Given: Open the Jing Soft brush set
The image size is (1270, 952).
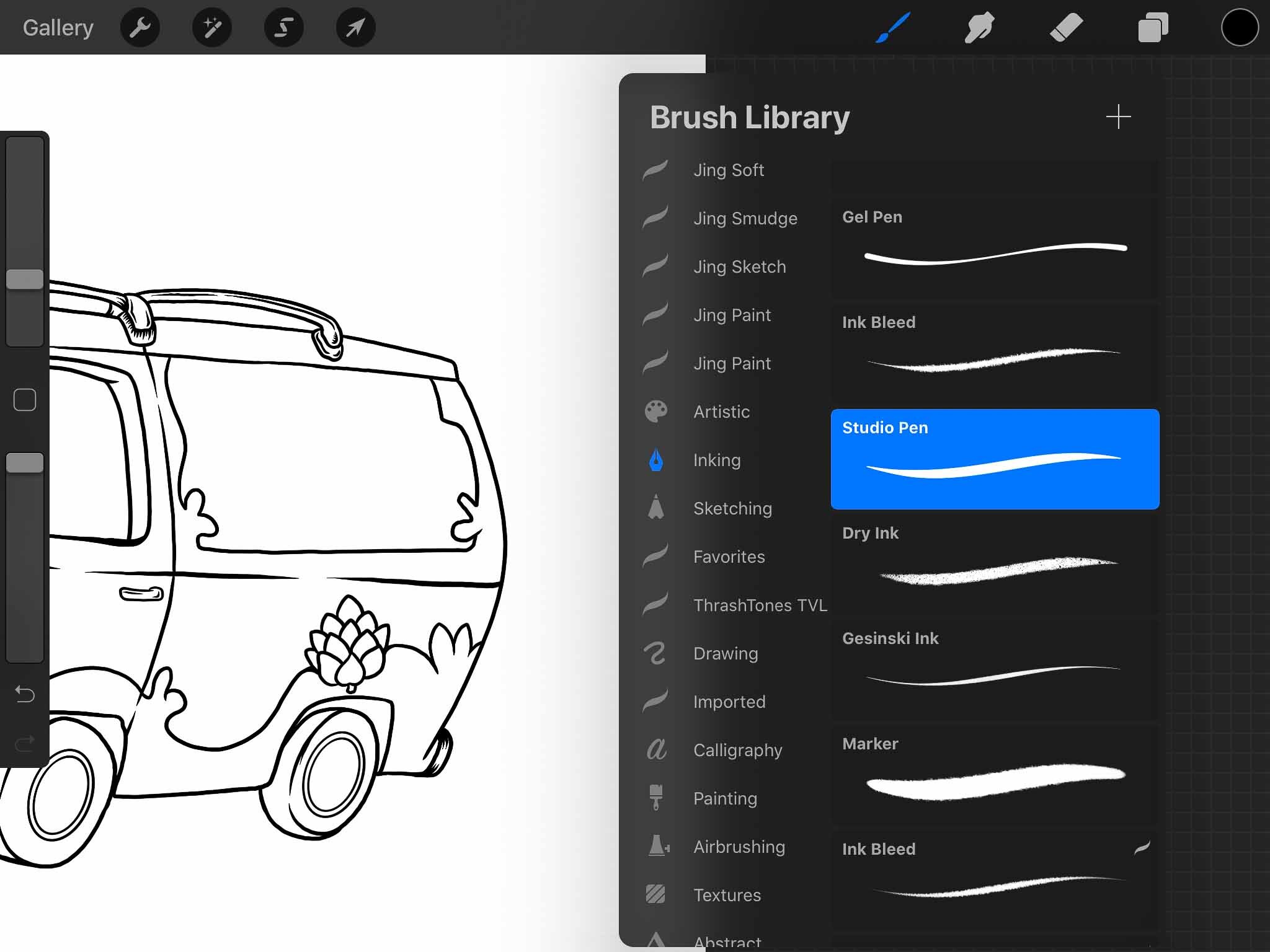Looking at the screenshot, I should [729, 170].
